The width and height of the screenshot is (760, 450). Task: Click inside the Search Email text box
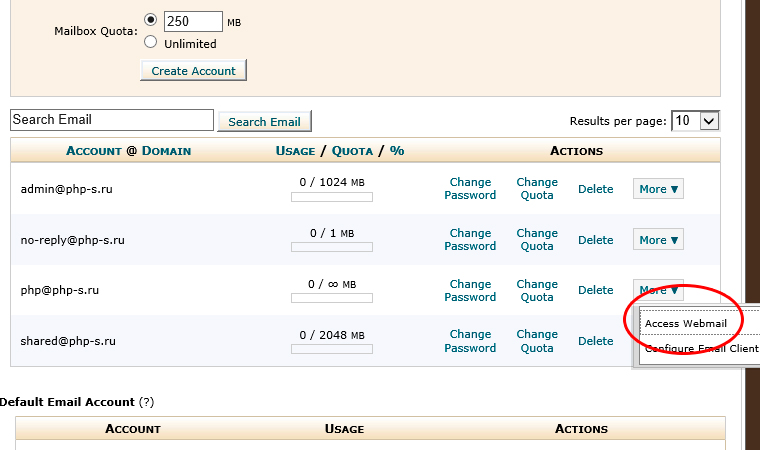[x=112, y=120]
